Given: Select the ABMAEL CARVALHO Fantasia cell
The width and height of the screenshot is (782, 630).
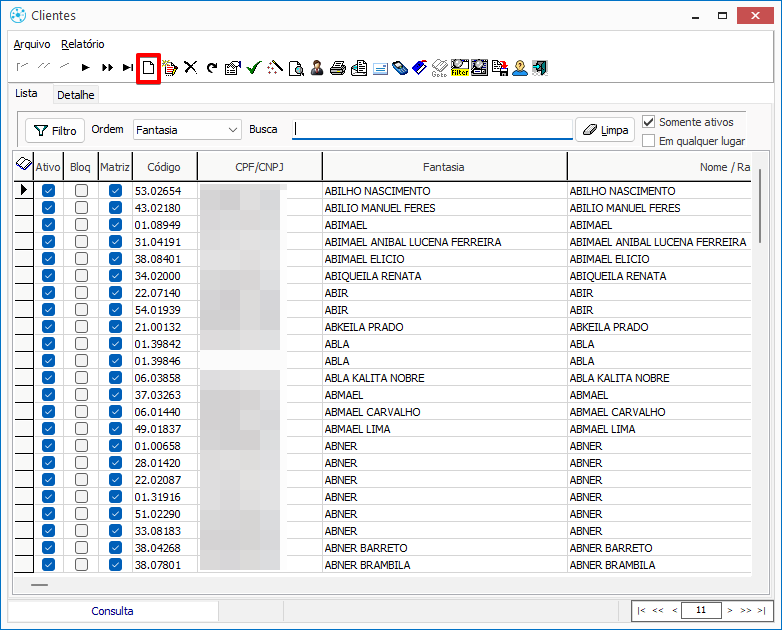Looking at the screenshot, I should [444, 412].
